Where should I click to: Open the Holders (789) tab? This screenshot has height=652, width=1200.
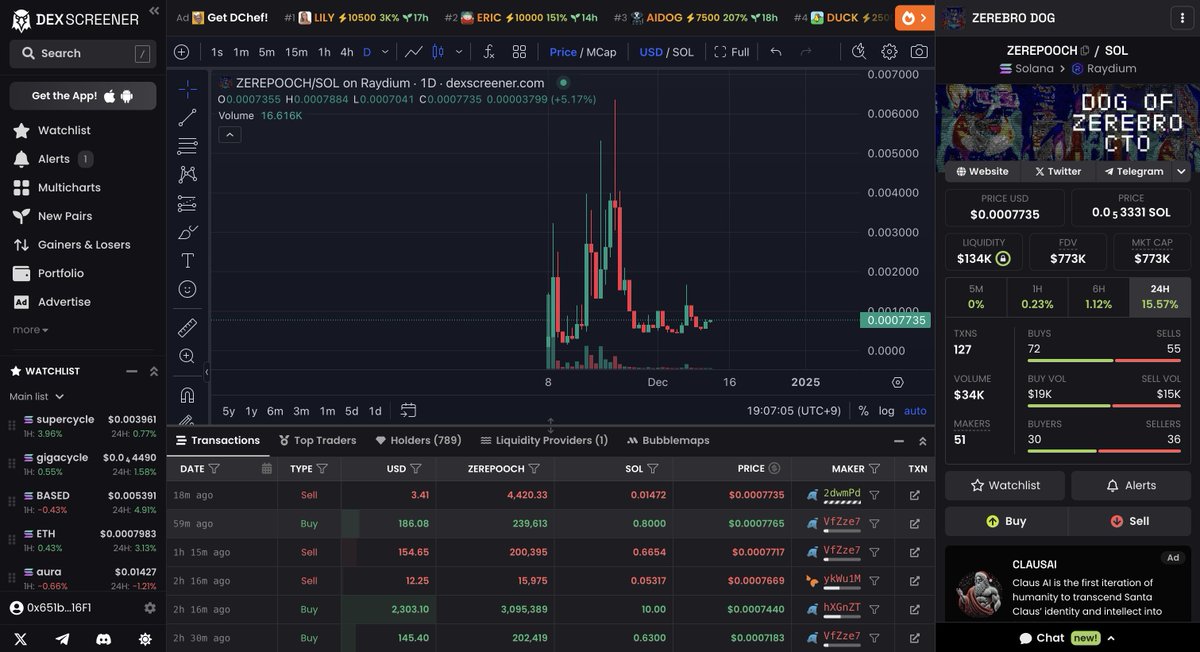[x=418, y=440]
